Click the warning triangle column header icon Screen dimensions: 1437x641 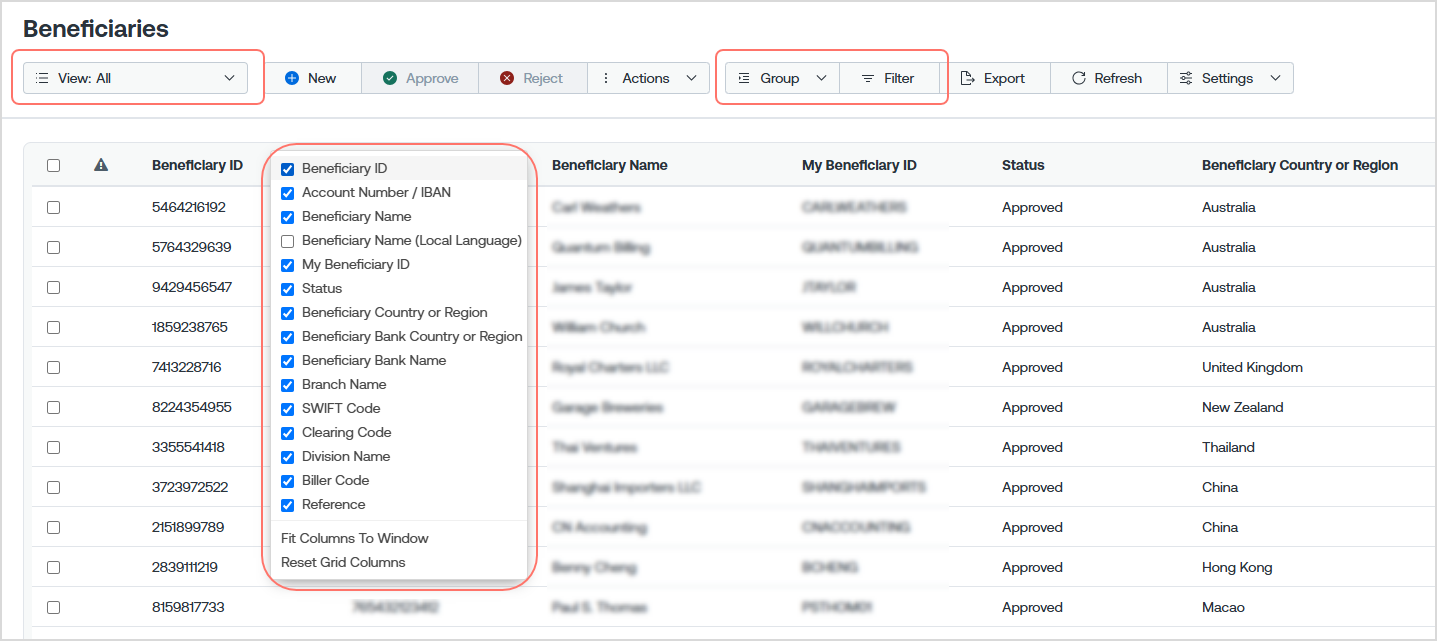(101, 165)
